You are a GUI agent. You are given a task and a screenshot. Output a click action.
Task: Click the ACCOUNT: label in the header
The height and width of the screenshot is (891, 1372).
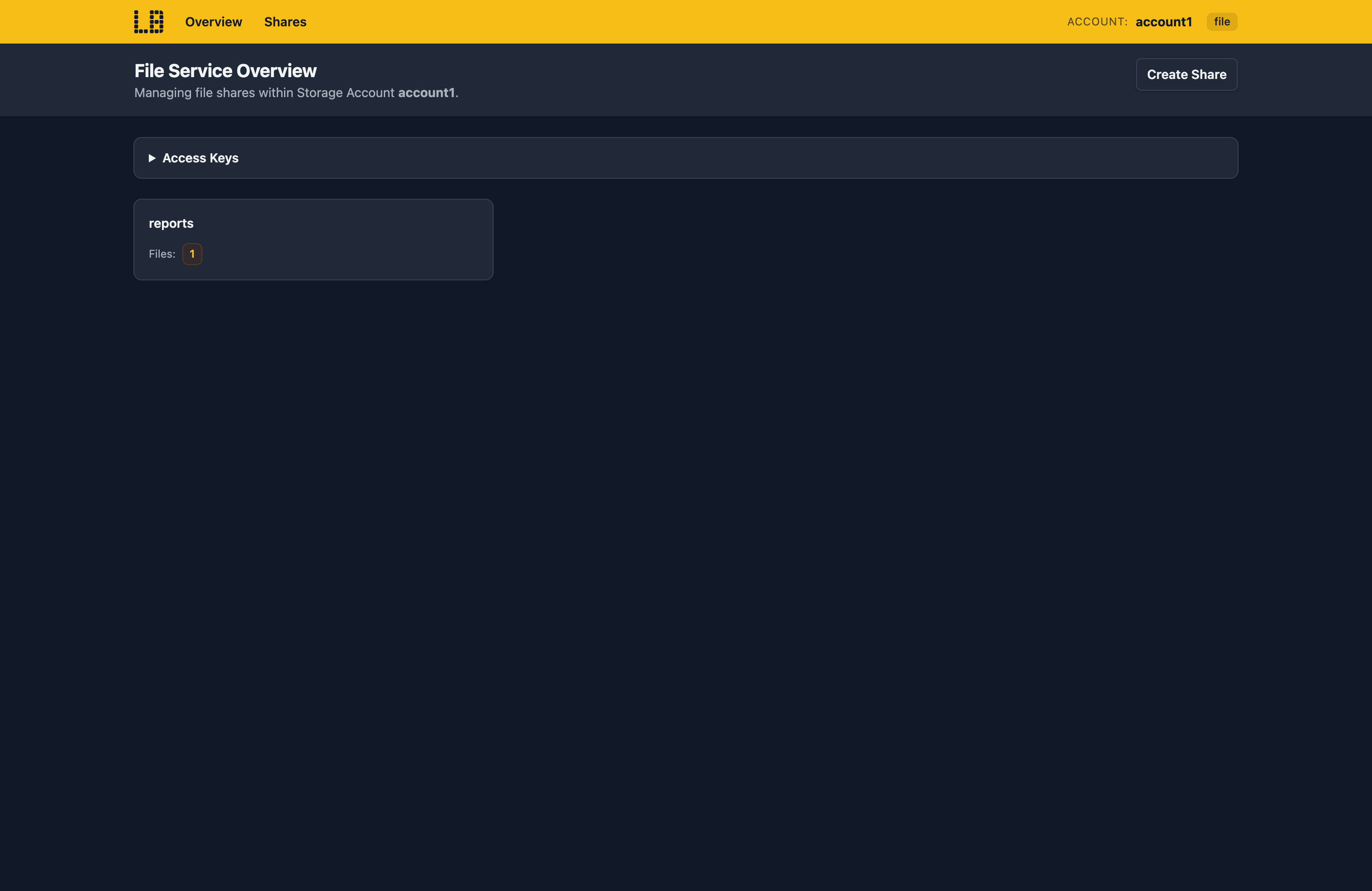pos(1097,22)
